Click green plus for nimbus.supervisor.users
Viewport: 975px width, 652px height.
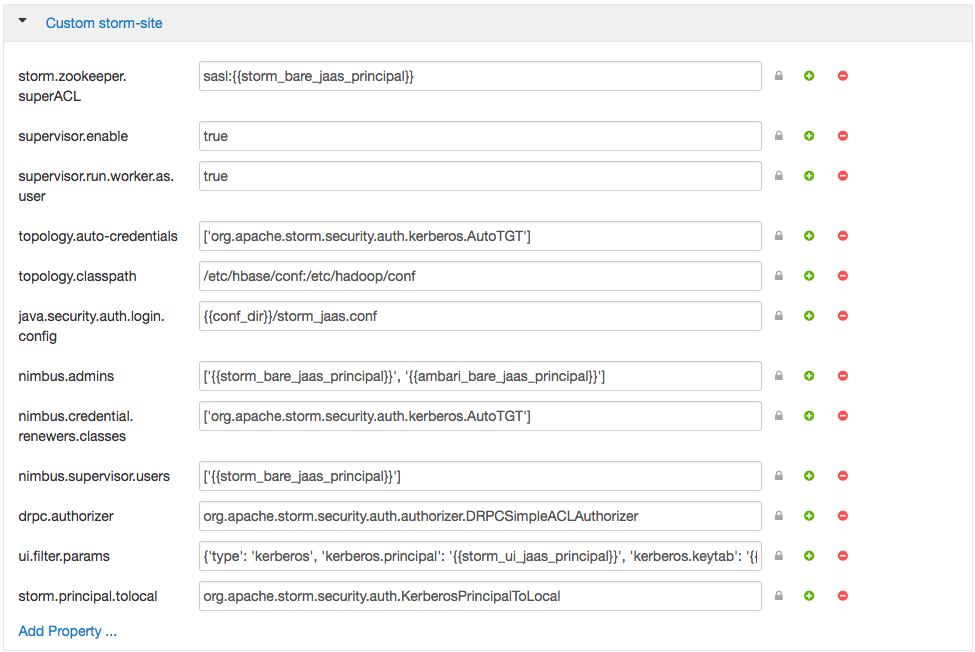(809, 476)
